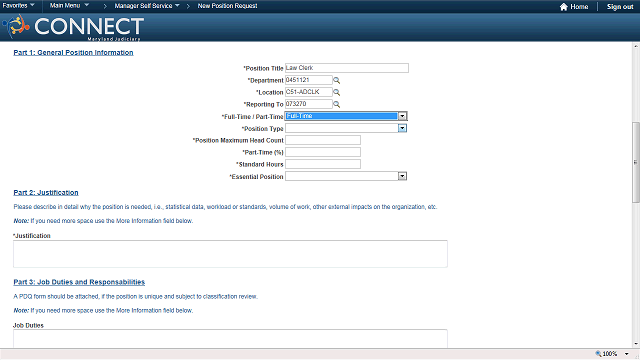Expand the Essential Position dropdown
The height and width of the screenshot is (360, 640).
click(402, 176)
